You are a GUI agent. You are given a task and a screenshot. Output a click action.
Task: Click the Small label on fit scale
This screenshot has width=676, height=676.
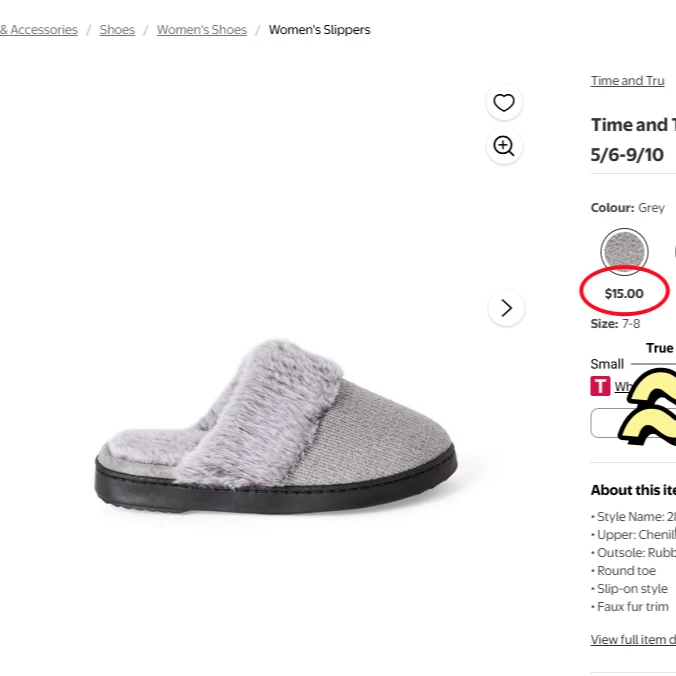[607, 364]
